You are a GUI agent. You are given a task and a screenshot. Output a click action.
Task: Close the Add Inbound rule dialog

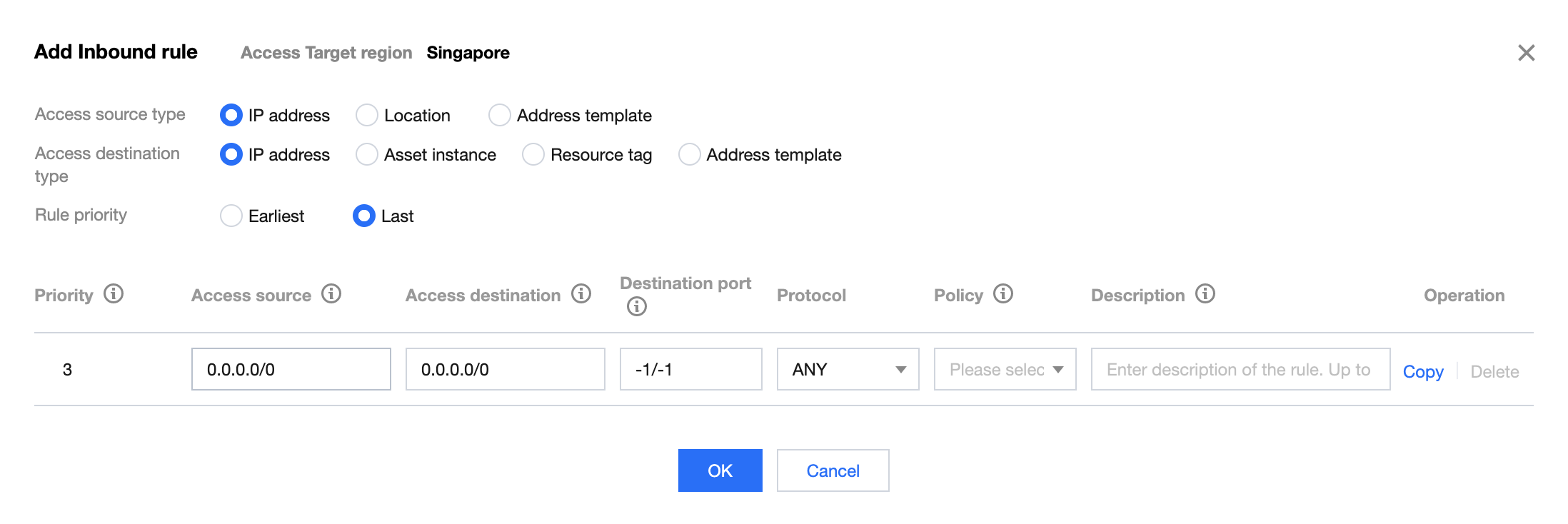[x=1526, y=53]
